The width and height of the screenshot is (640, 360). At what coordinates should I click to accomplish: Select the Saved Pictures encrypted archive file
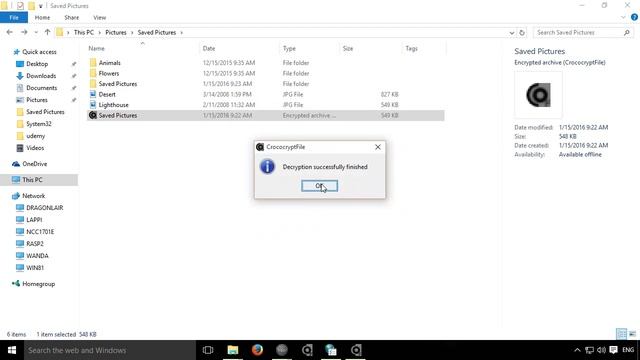tap(266, 116)
